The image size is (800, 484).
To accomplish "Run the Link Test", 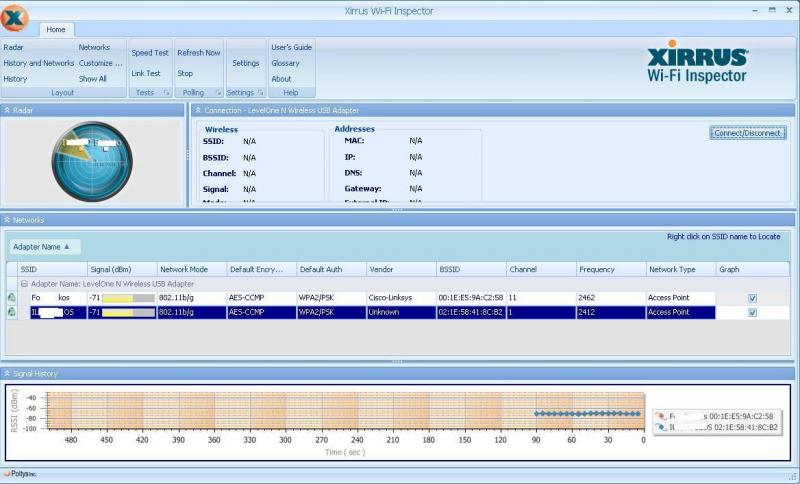I will tap(146, 73).
